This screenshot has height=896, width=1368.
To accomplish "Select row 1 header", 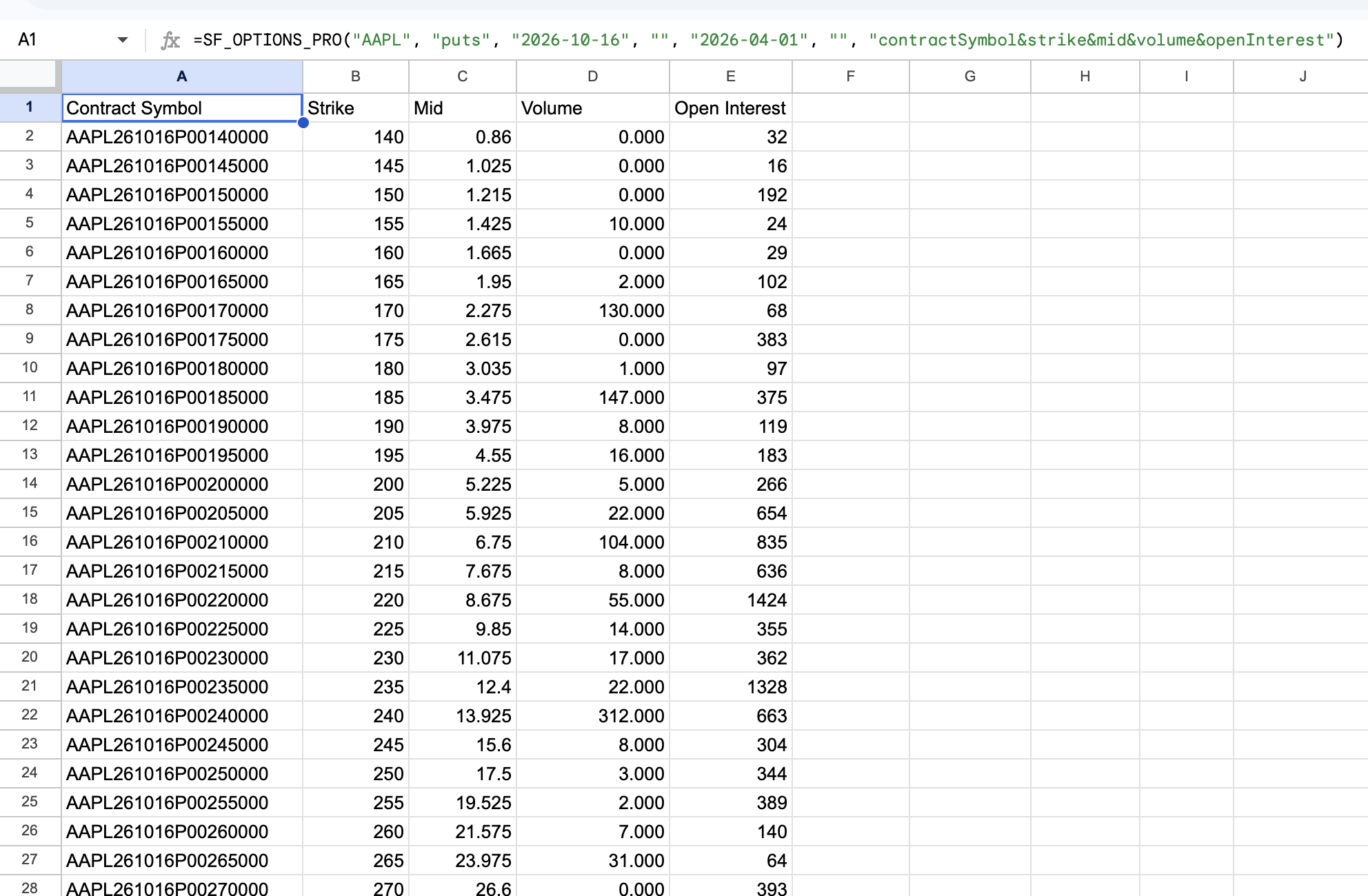I will [30, 108].
